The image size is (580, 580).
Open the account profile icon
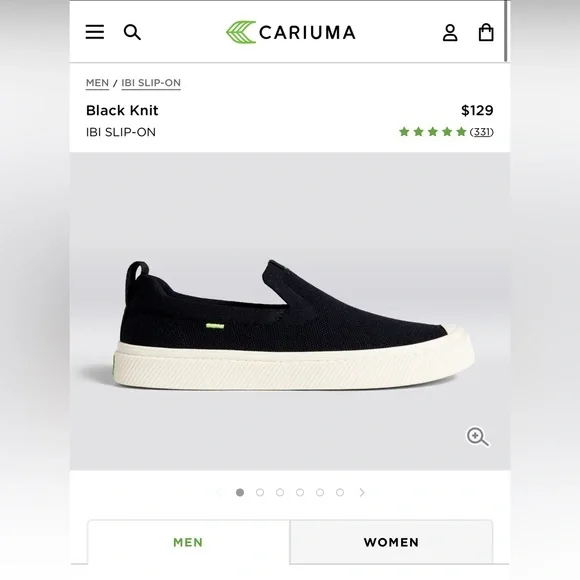pos(450,33)
